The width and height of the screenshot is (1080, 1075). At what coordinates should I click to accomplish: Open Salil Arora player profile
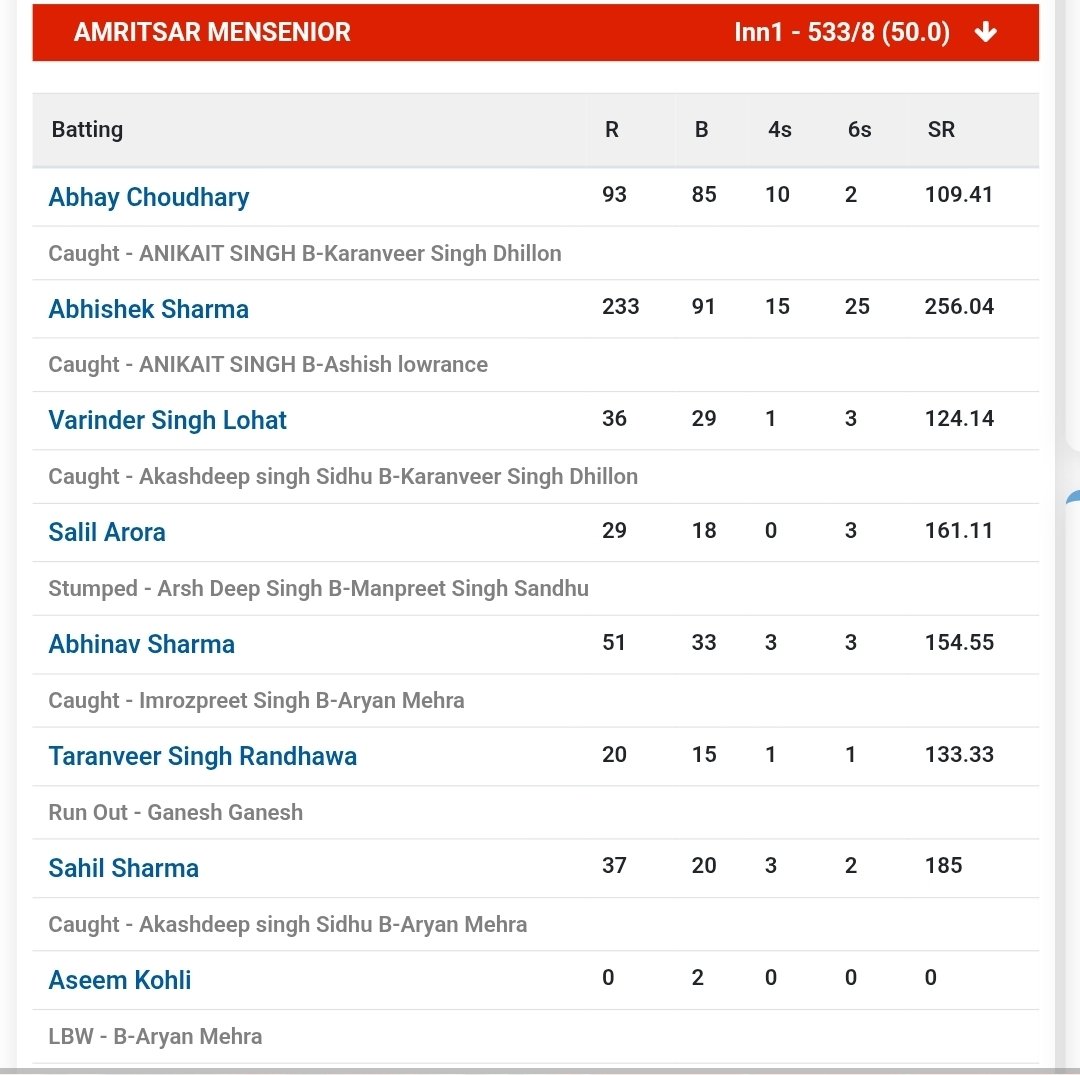click(x=107, y=532)
